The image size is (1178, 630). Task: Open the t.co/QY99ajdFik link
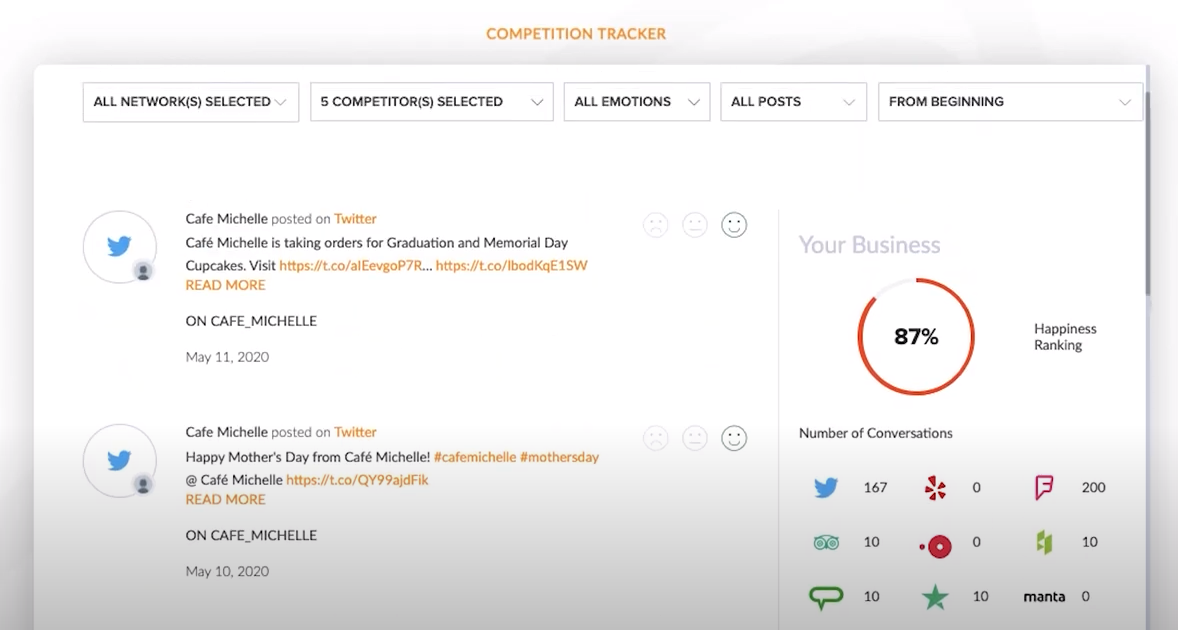click(x=357, y=480)
